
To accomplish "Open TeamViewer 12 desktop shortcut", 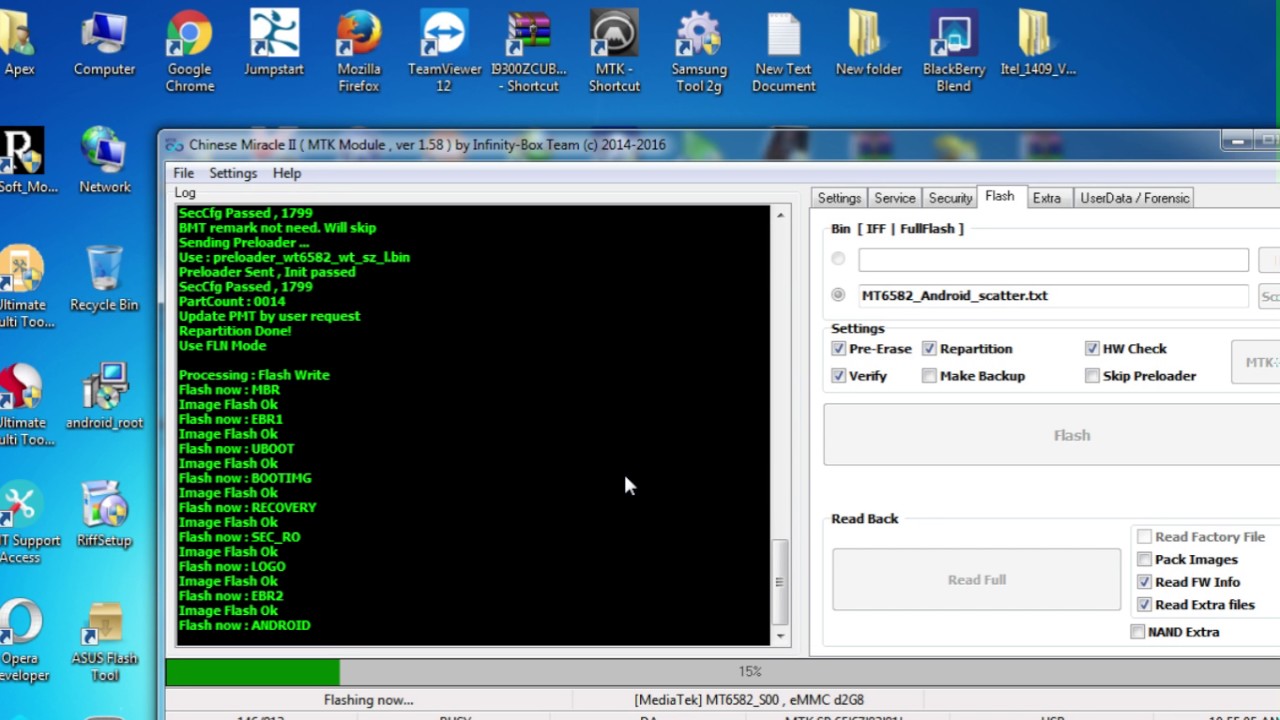I will 444,52.
